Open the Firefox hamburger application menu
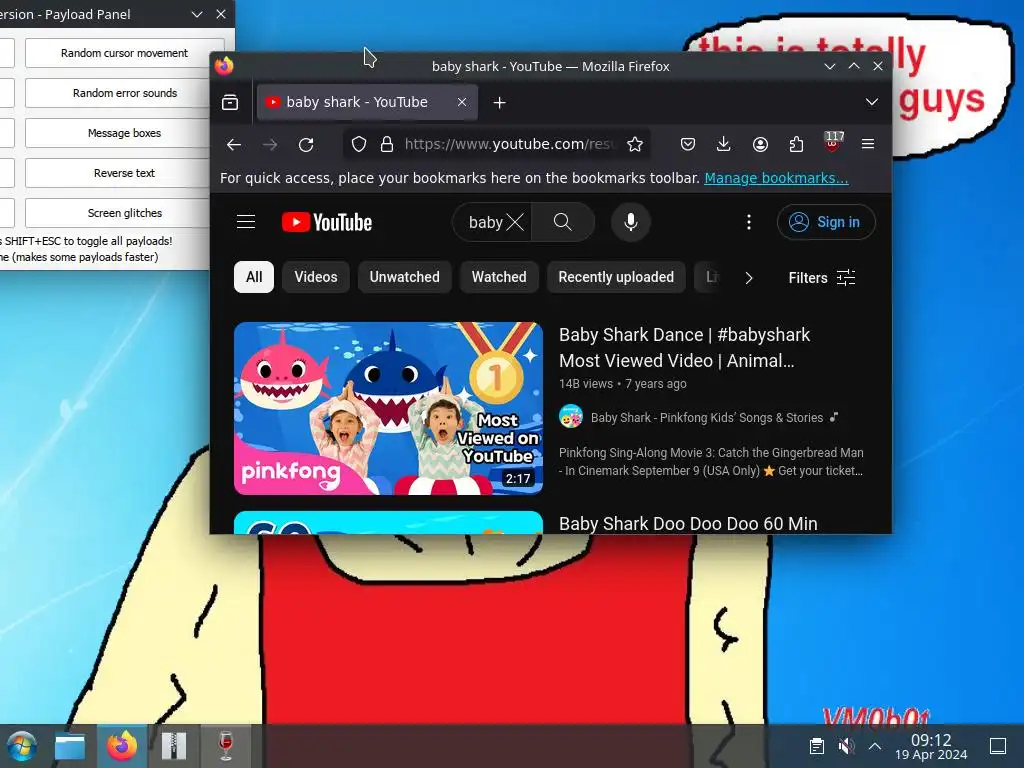 868,144
